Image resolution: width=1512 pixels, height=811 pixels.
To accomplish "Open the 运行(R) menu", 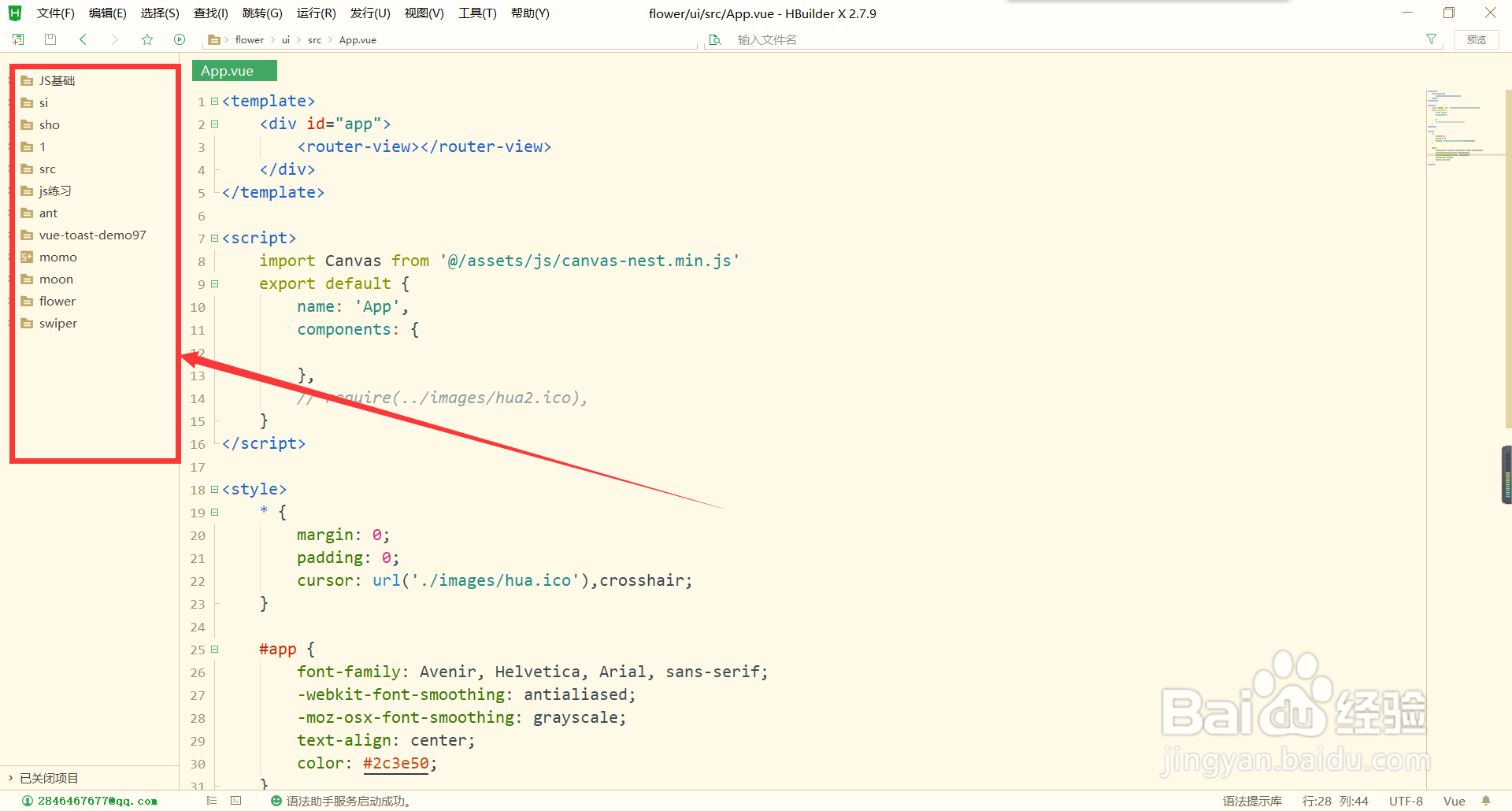I will (x=316, y=13).
